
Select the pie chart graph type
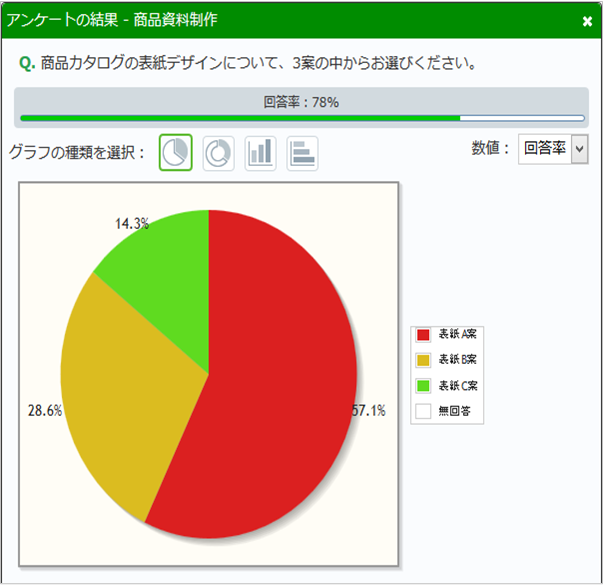[175, 153]
